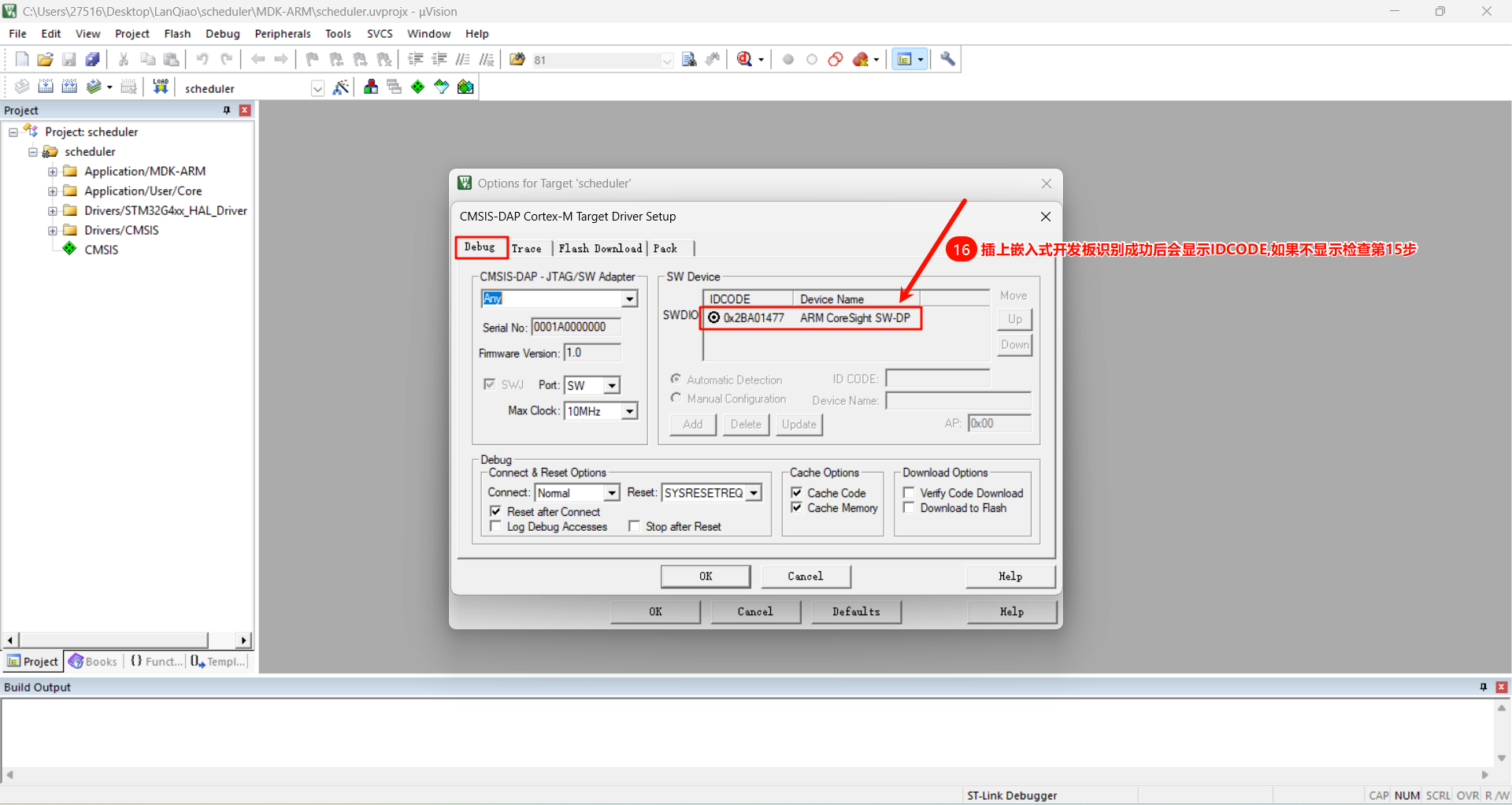Click the Save All toolbar icon
This screenshot has width=1512, height=805.
coord(92,59)
